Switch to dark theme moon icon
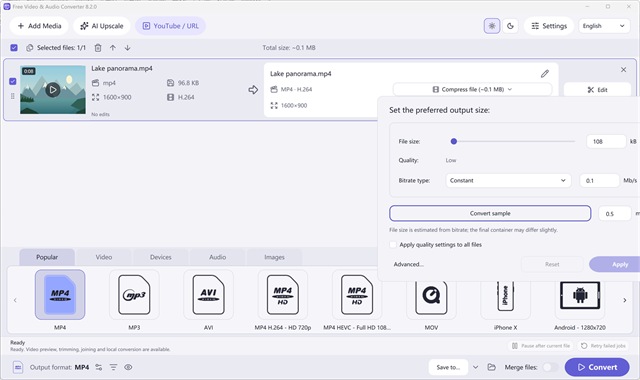This screenshot has height=380, width=640. (510, 26)
